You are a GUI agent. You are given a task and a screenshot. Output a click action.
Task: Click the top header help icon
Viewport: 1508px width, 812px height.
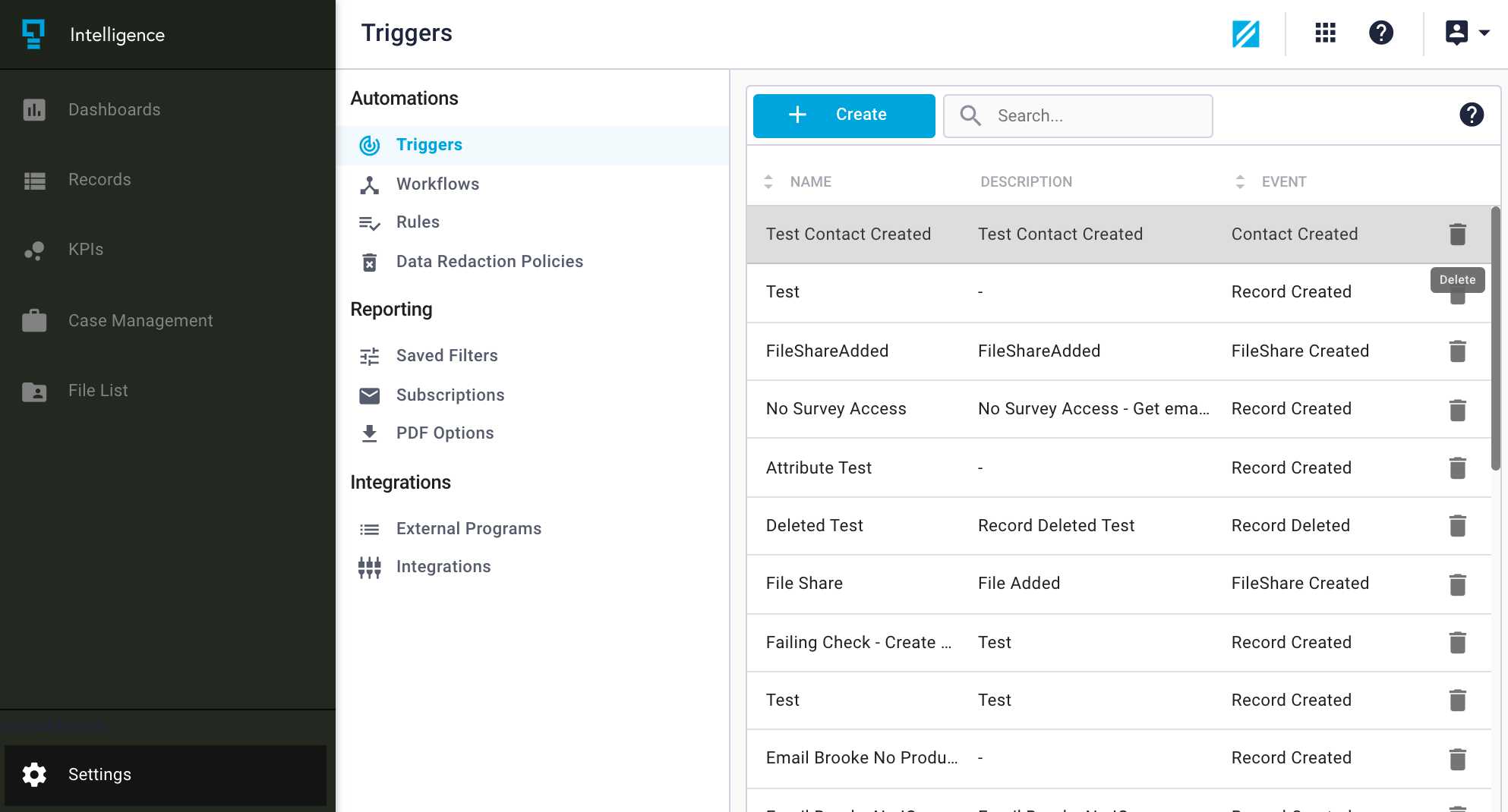1380,33
